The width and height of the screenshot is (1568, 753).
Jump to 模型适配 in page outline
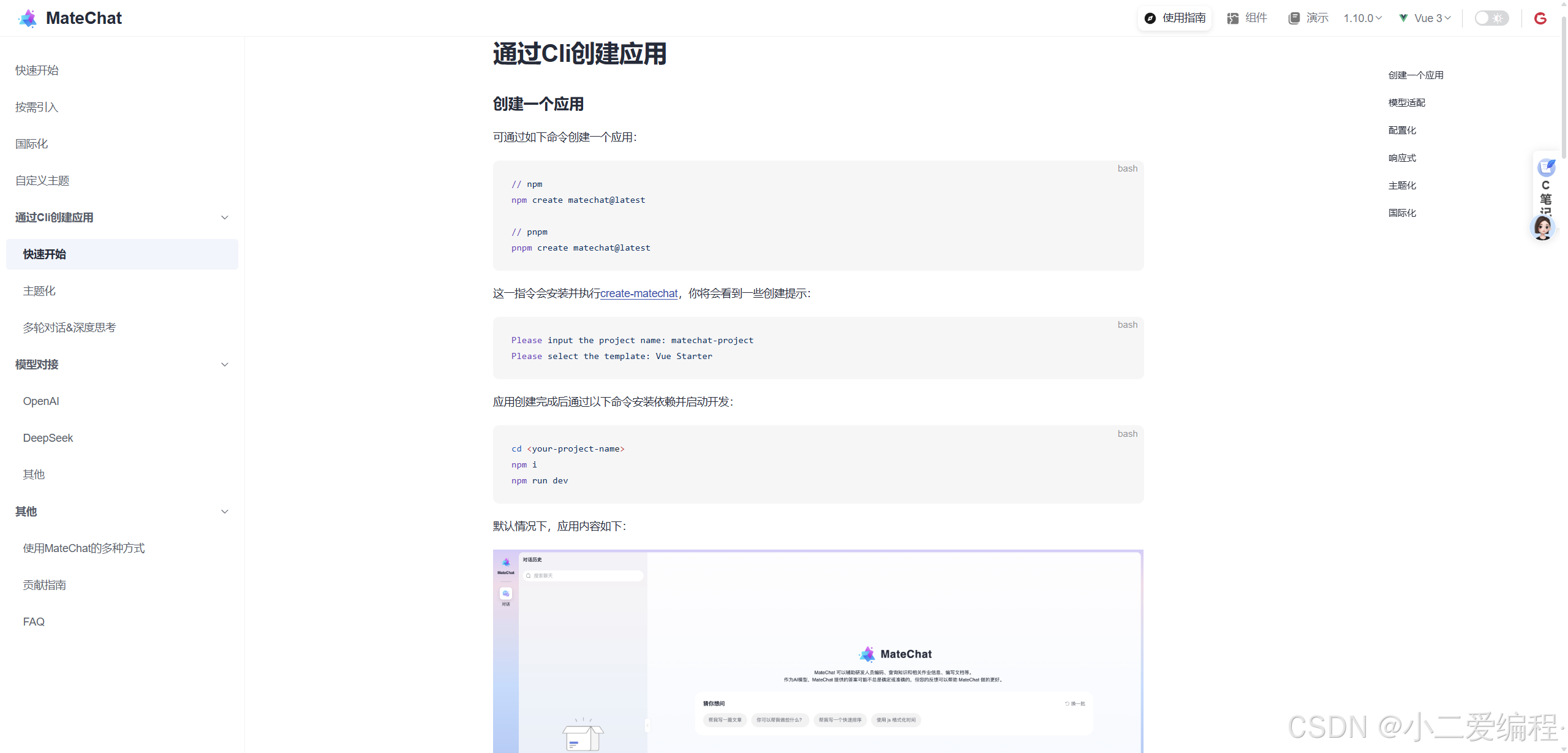tap(1406, 103)
